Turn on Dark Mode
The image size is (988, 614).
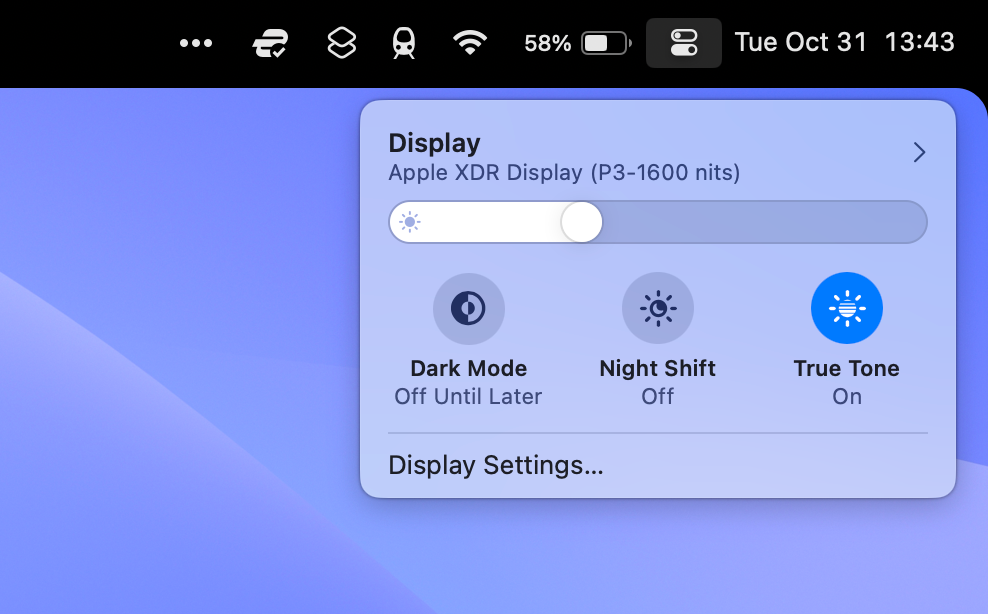point(468,308)
